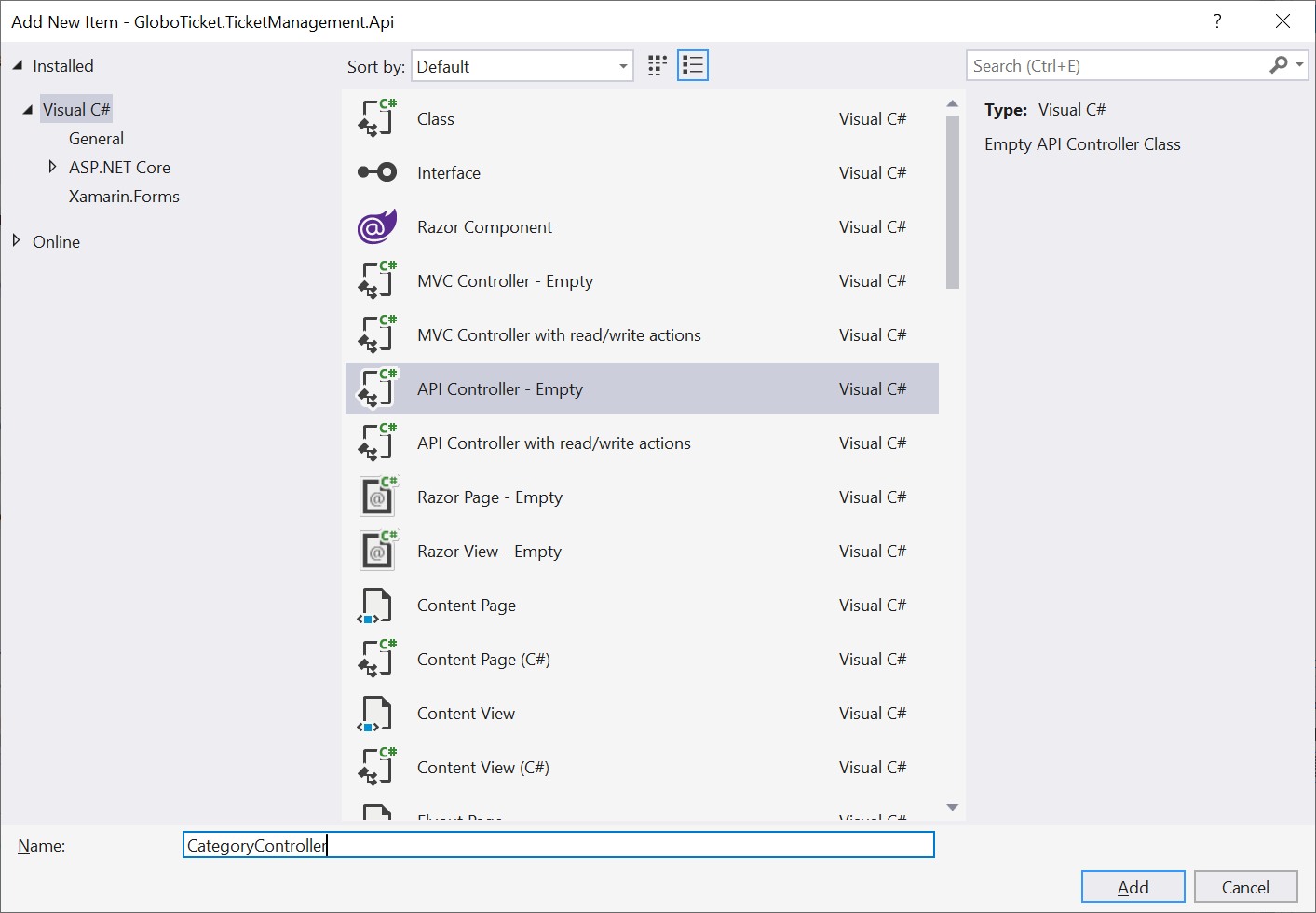Viewport: 1316px width, 913px height.
Task: Toggle the medium icons list view
Action: click(x=692, y=64)
